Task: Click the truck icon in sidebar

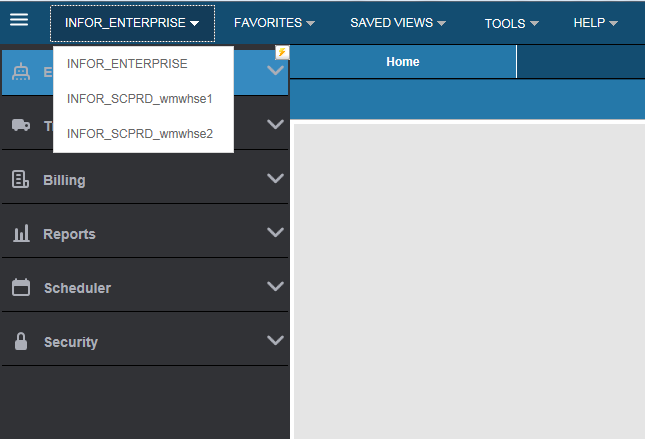Action: [x=20, y=125]
